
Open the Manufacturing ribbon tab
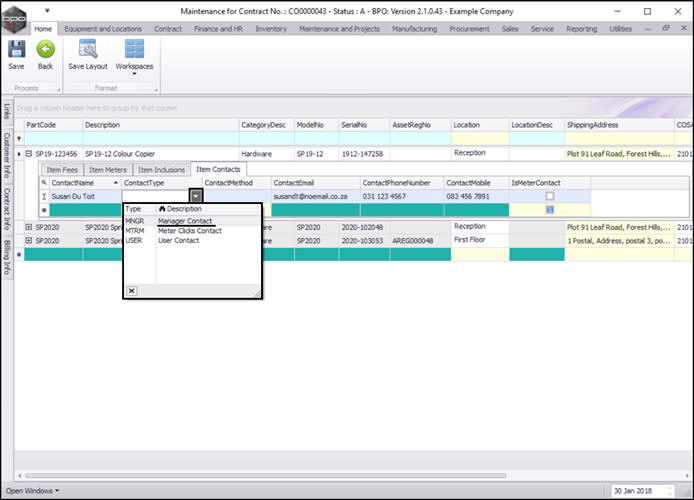414,29
